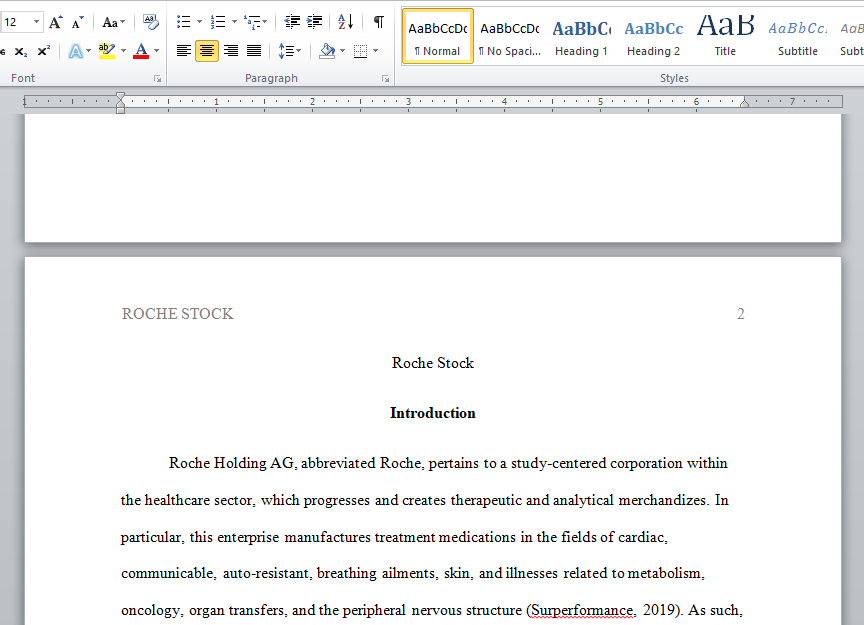Open the Shading color dropdown arrow
The image size is (864, 625).
coord(342,51)
